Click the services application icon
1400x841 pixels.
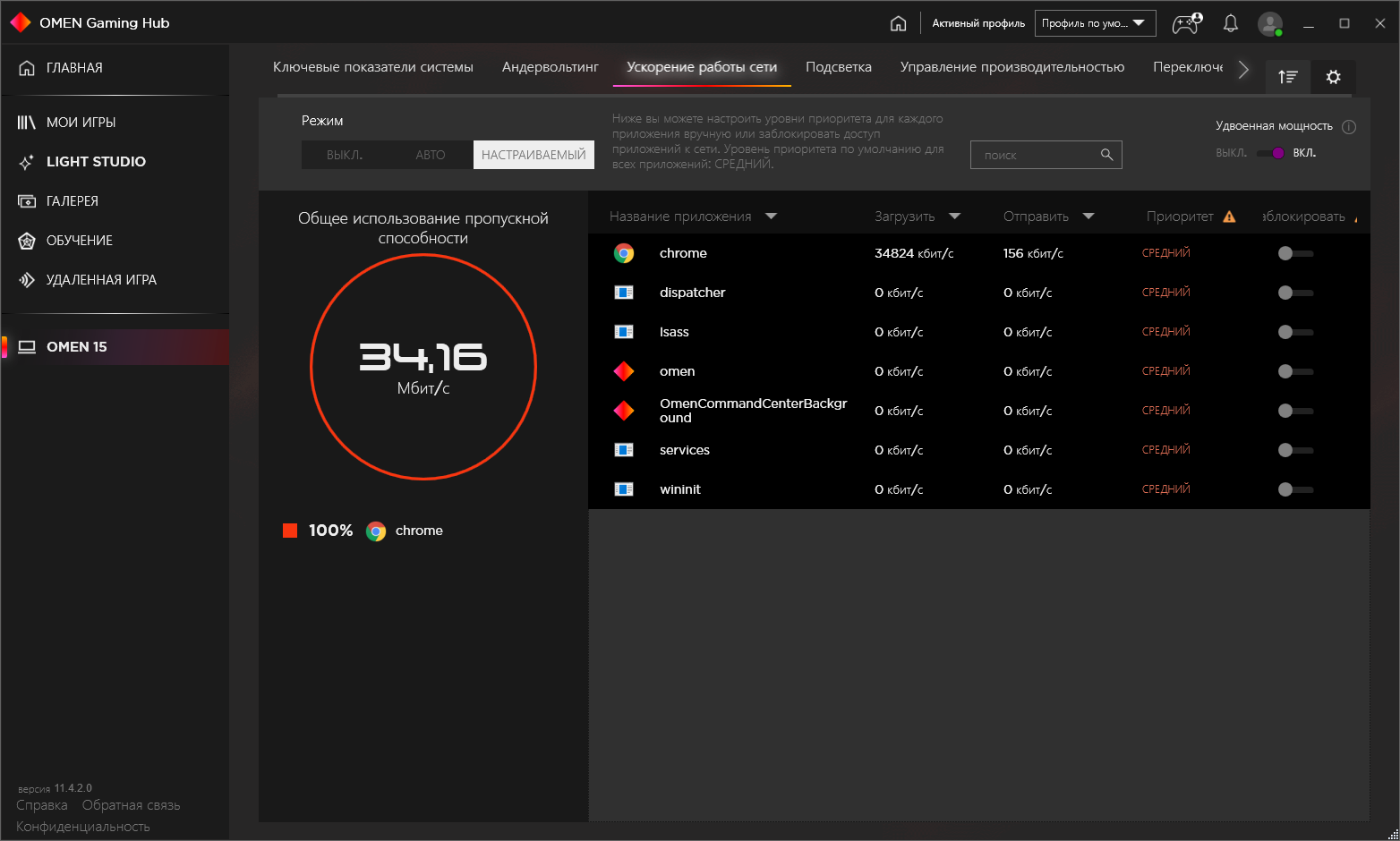coord(624,450)
